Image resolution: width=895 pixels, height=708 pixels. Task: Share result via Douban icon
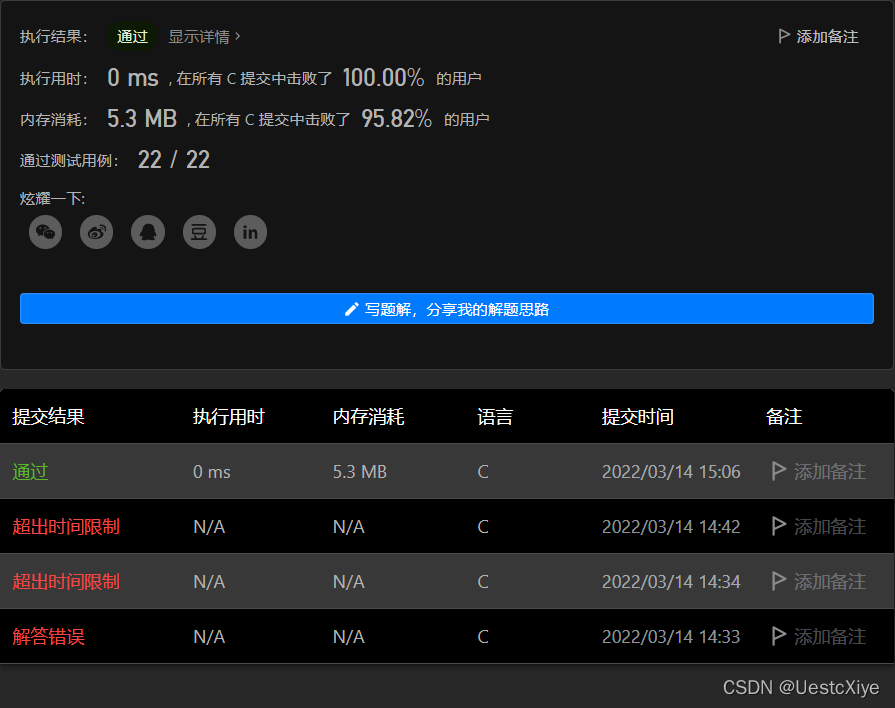tap(199, 232)
